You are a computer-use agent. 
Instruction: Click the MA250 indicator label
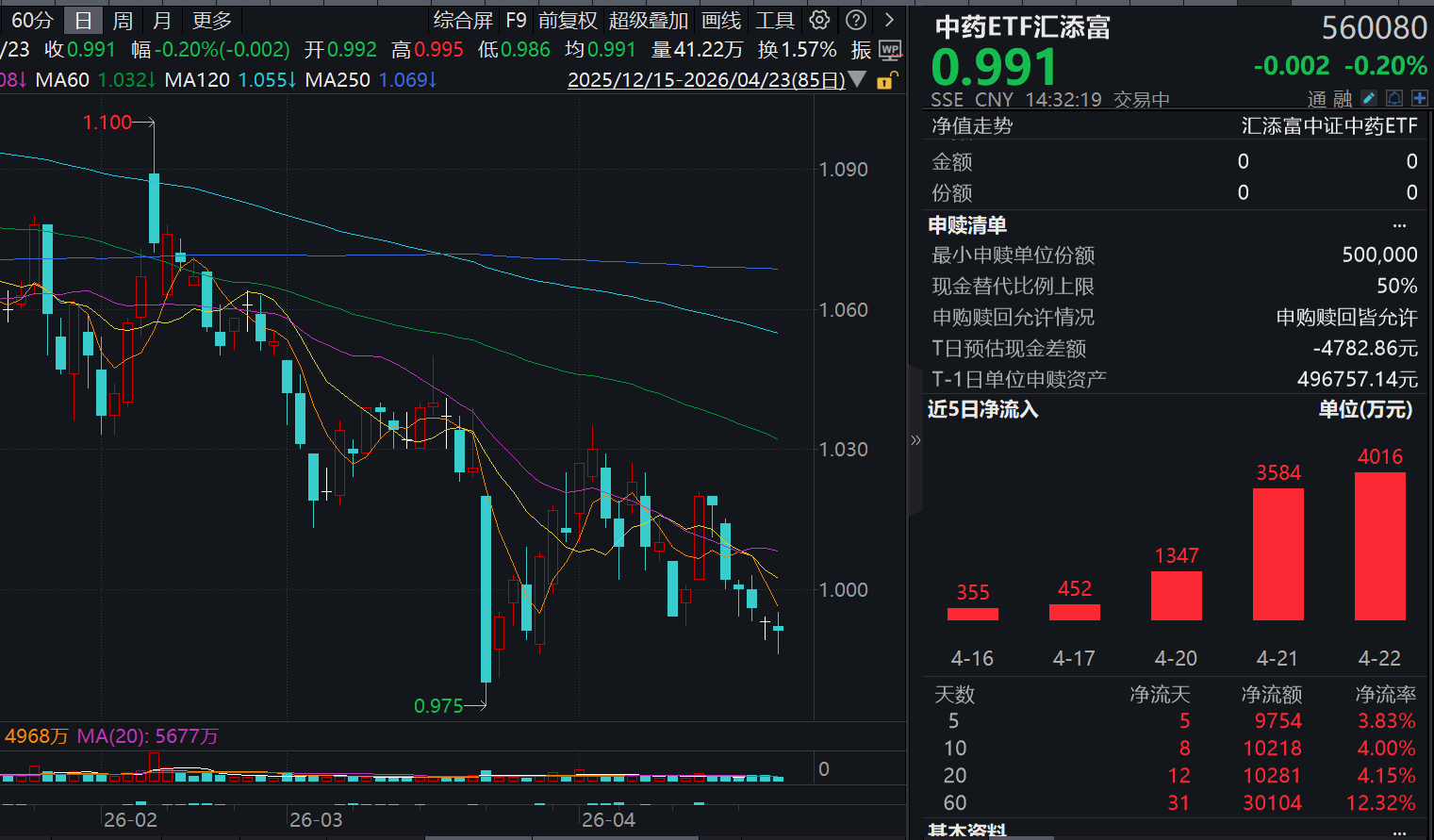click(338, 80)
